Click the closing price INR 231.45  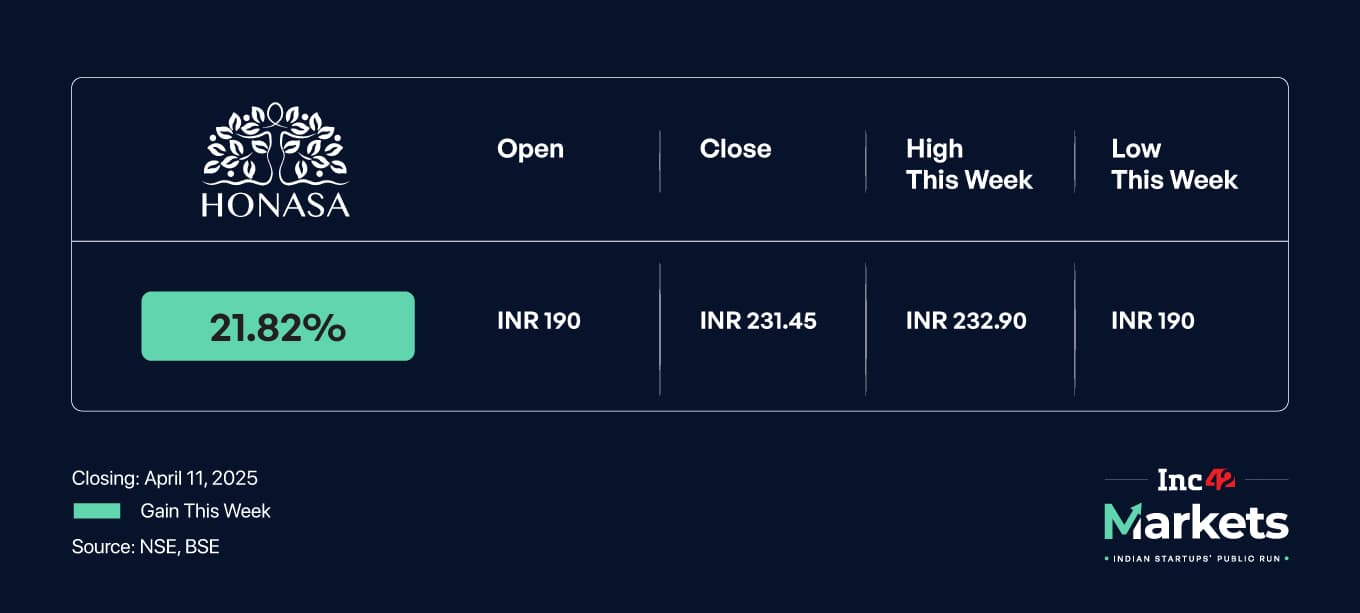758,321
